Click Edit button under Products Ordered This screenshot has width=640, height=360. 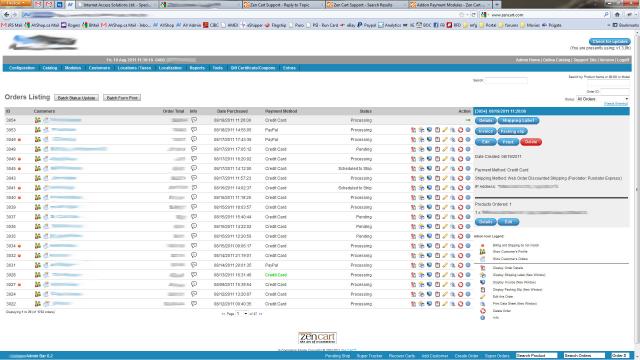(508, 222)
